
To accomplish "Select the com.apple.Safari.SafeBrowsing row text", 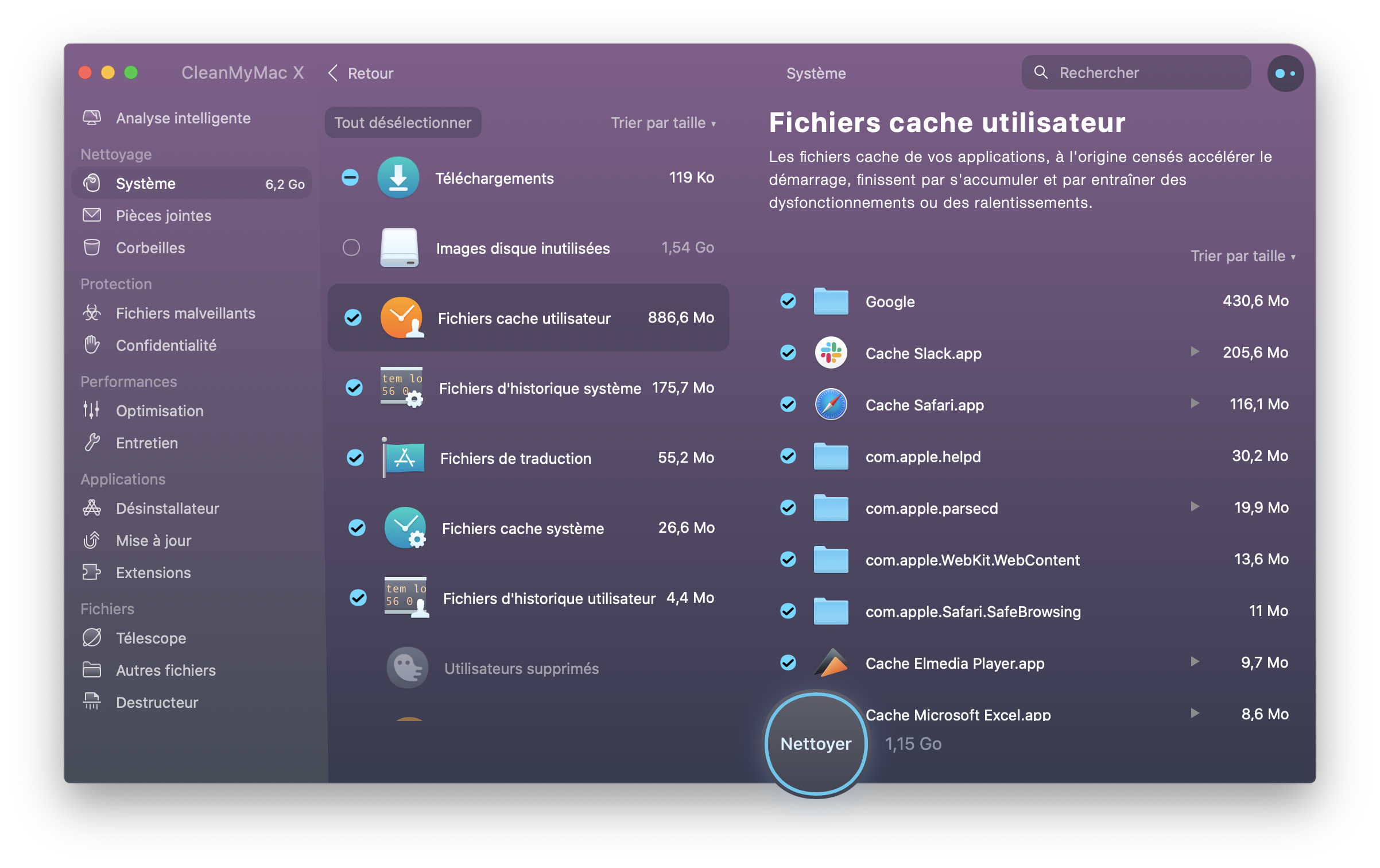I will (973, 612).
